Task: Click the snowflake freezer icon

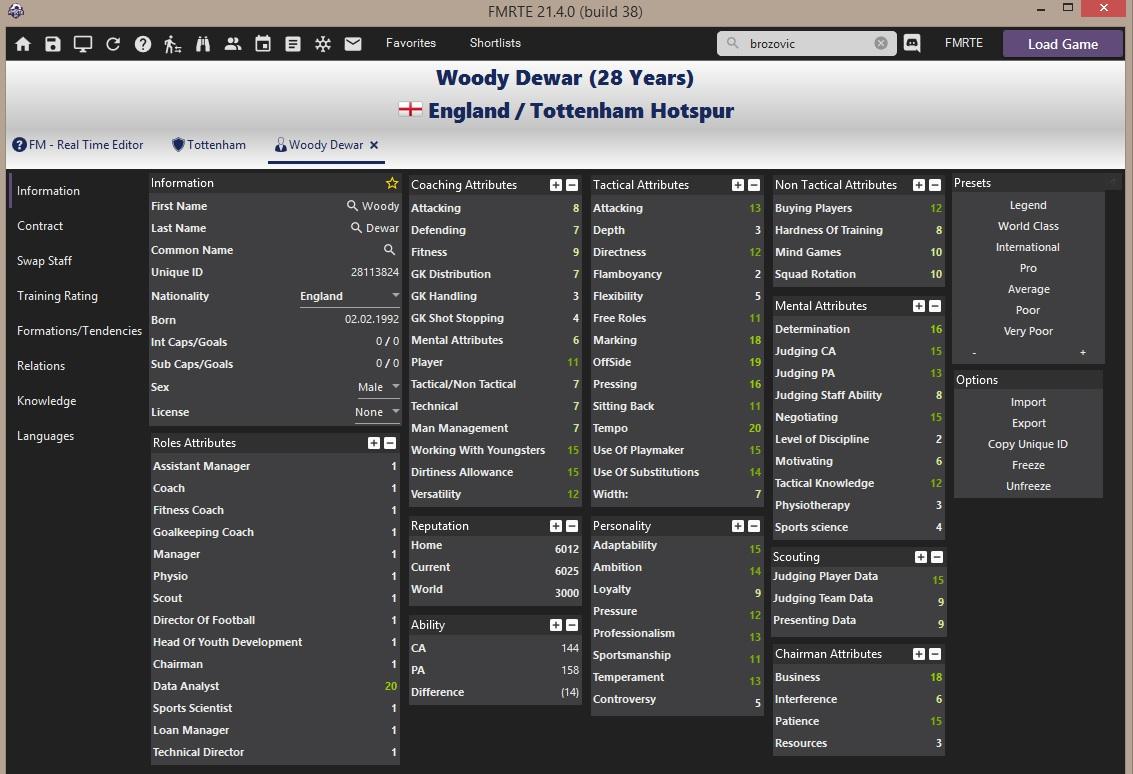Action: point(323,44)
